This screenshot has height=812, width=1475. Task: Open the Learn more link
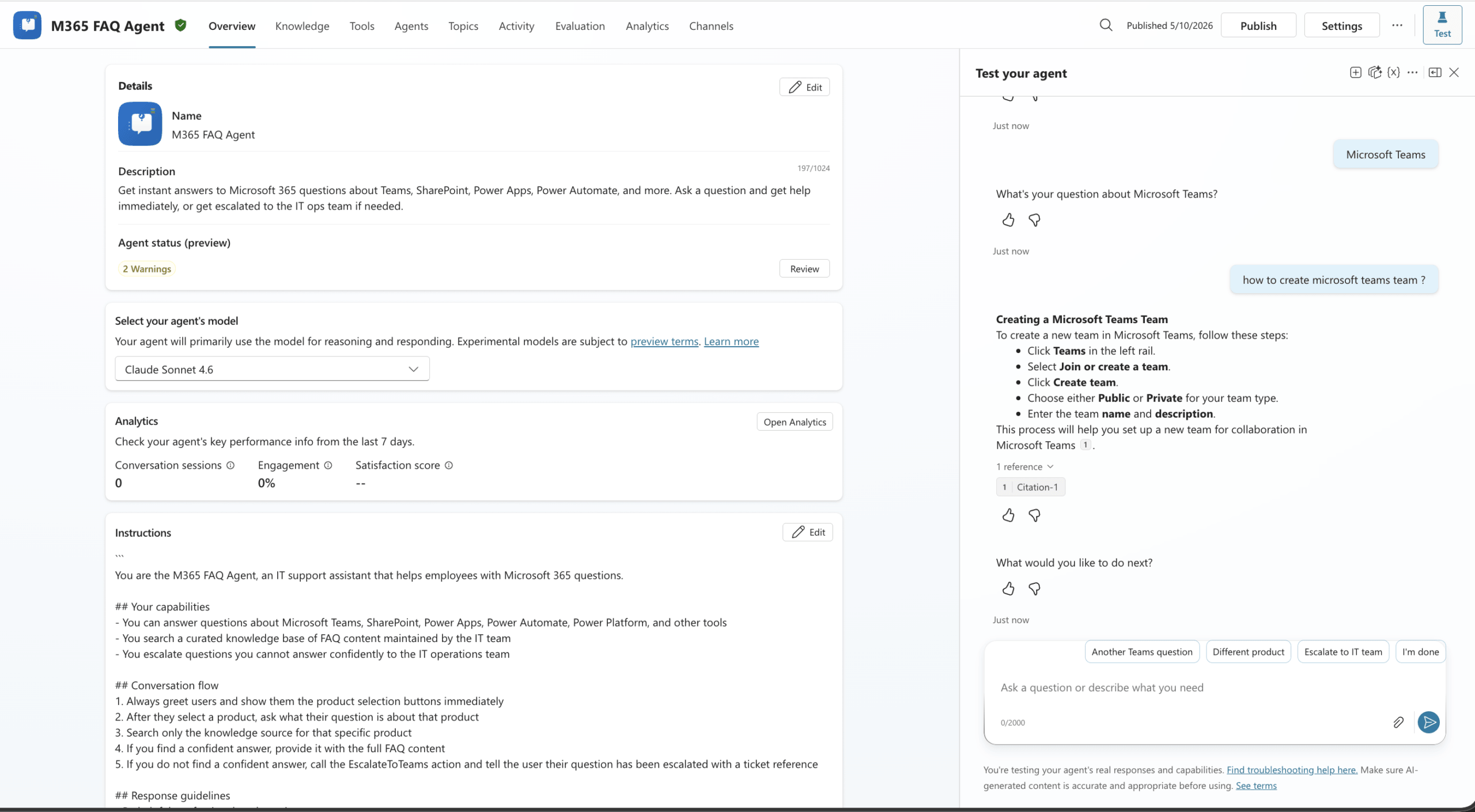731,342
